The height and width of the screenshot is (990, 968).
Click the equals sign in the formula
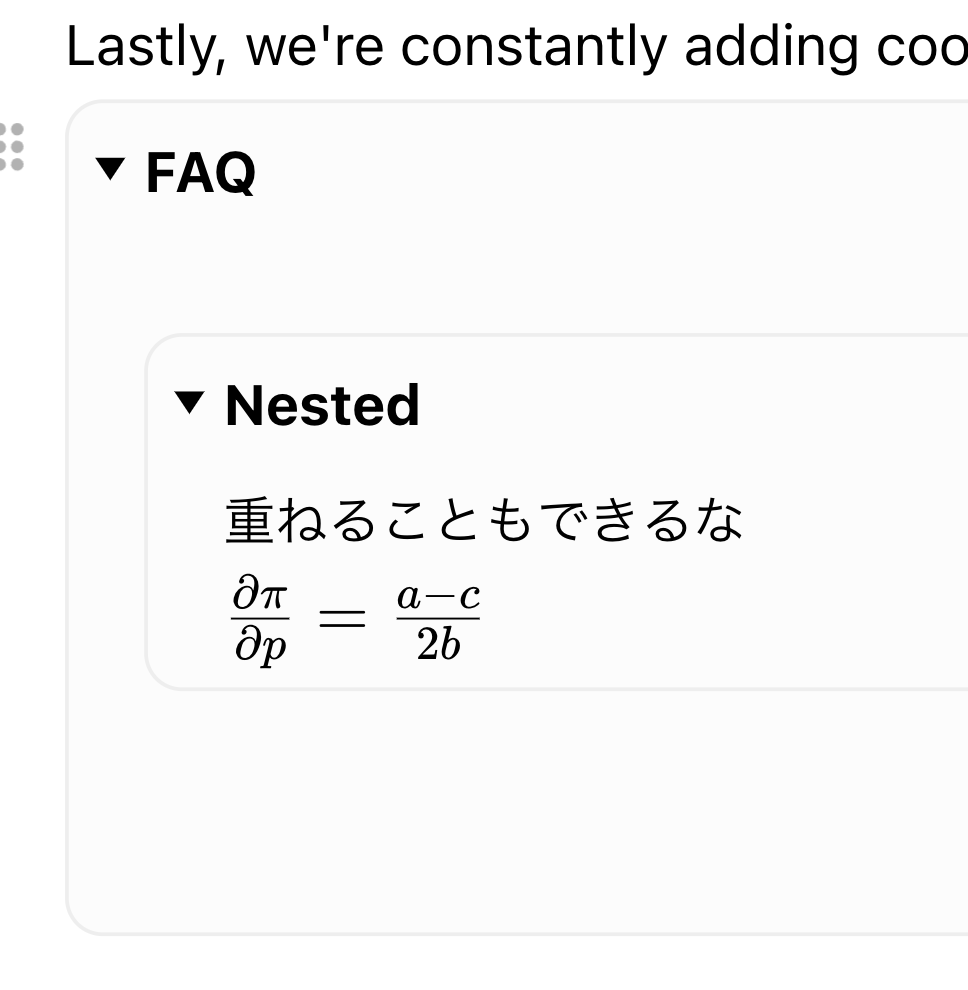click(x=342, y=618)
